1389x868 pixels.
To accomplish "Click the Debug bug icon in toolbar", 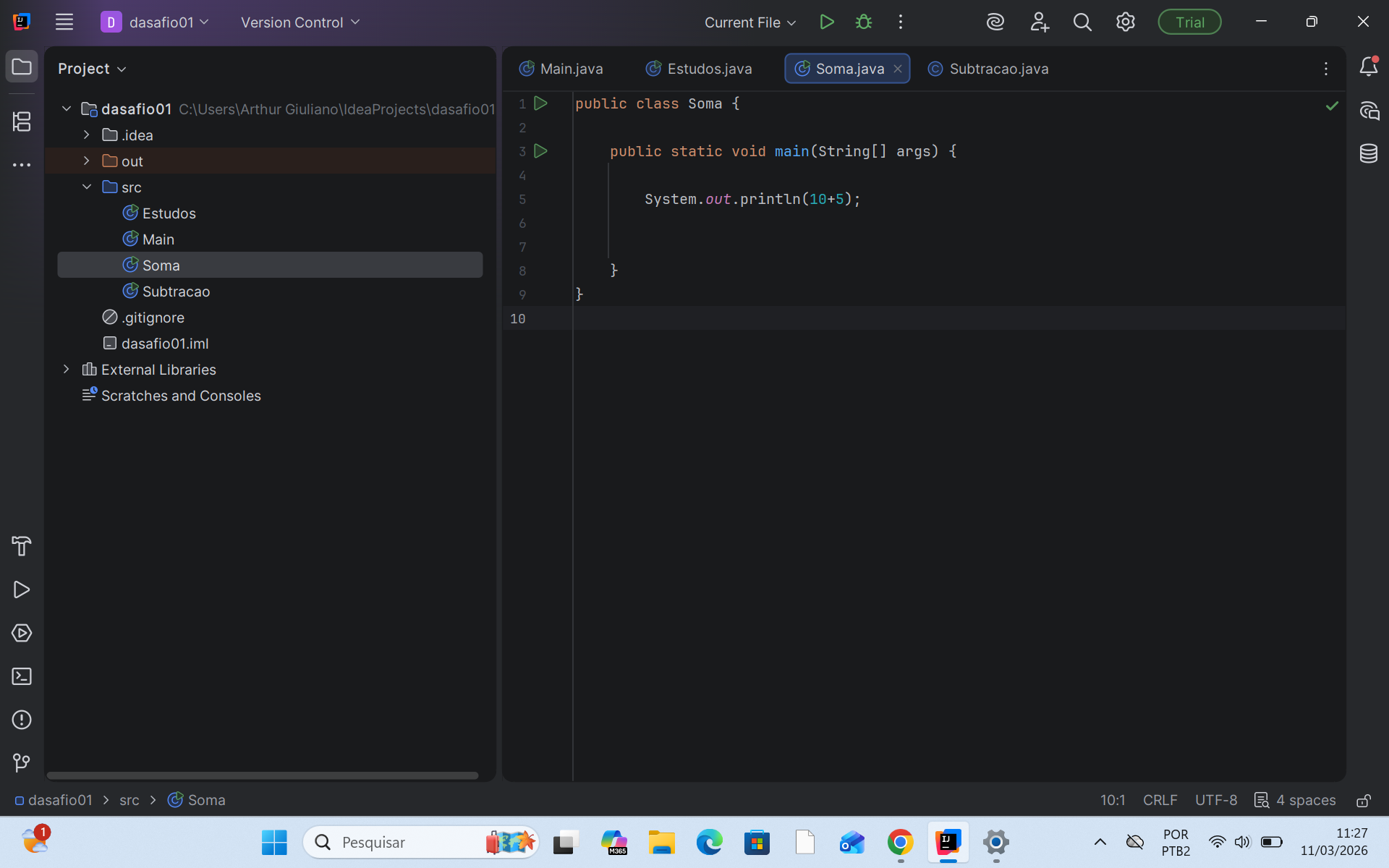I will click(863, 22).
